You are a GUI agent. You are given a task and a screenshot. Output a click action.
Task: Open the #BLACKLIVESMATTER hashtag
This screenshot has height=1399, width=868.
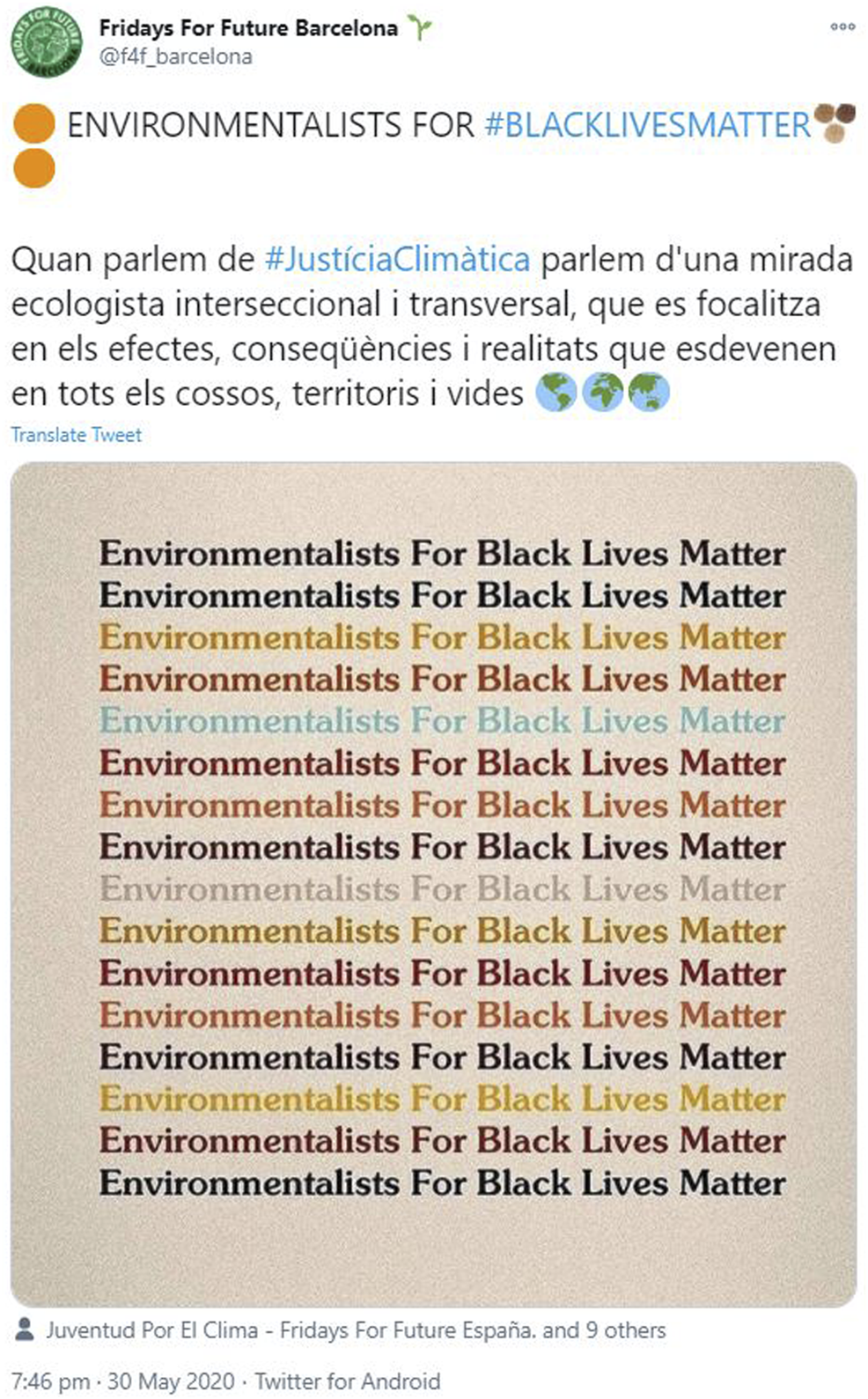(647, 125)
